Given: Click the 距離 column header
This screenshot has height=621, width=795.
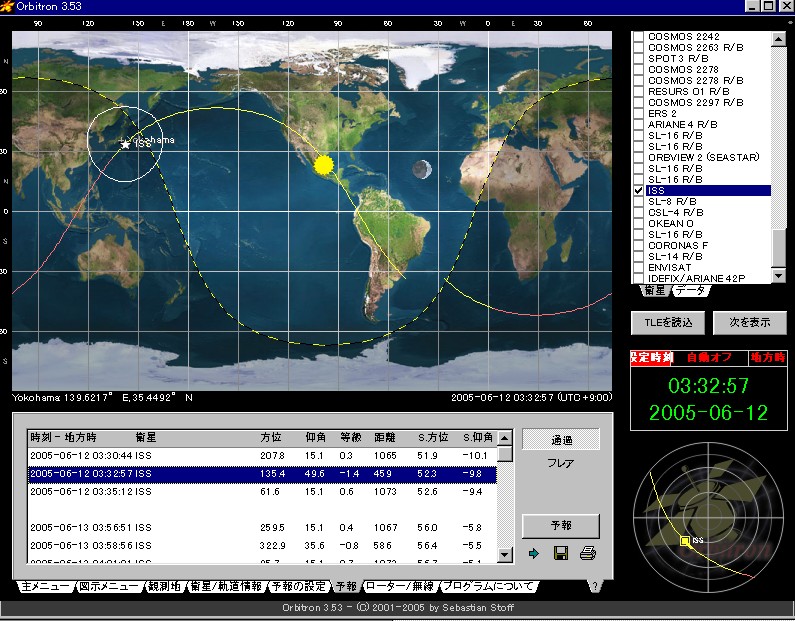Looking at the screenshot, I should [x=385, y=437].
